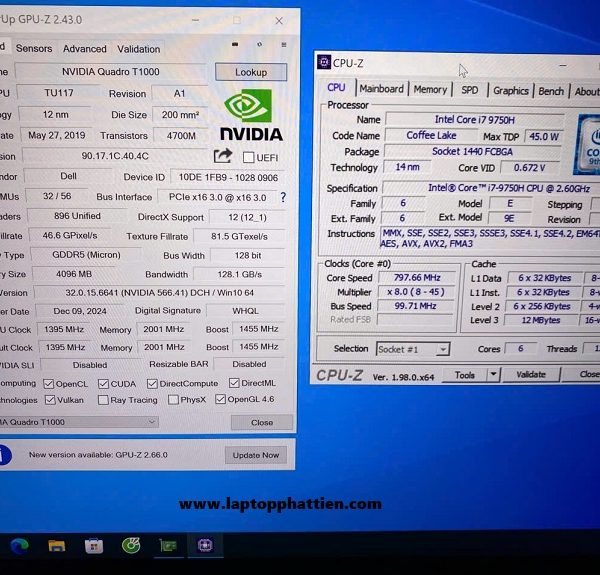The height and width of the screenshot is (575, 600).
Task: Expand the Tools button dropdown arrow
Action: pos(494,375)
